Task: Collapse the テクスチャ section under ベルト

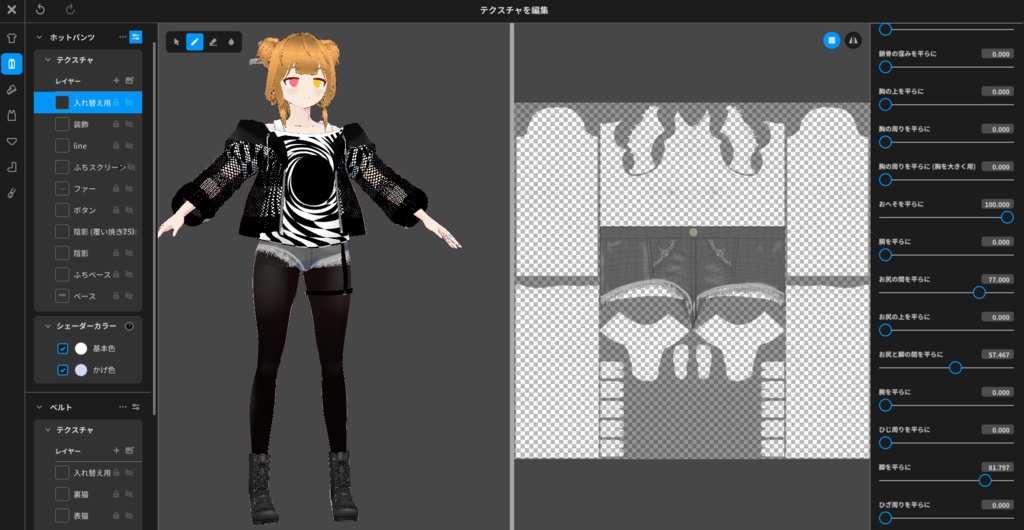Action: pyautogui.click(x=48, y=429)
